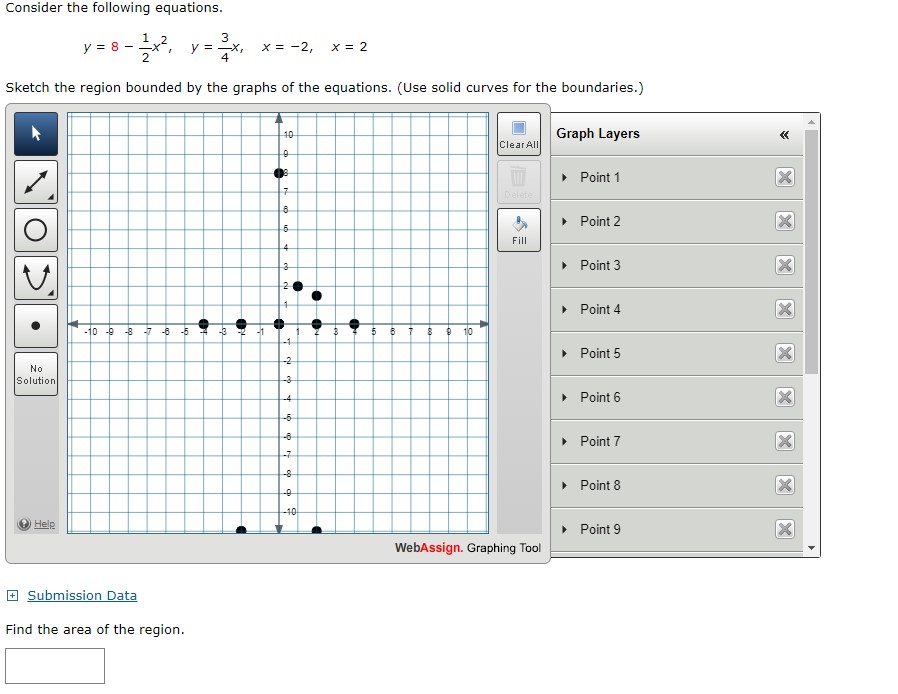Screen dimensions: 898x694
Task: Collapse the Graph Layers panel
Action: tap(784, 134)
